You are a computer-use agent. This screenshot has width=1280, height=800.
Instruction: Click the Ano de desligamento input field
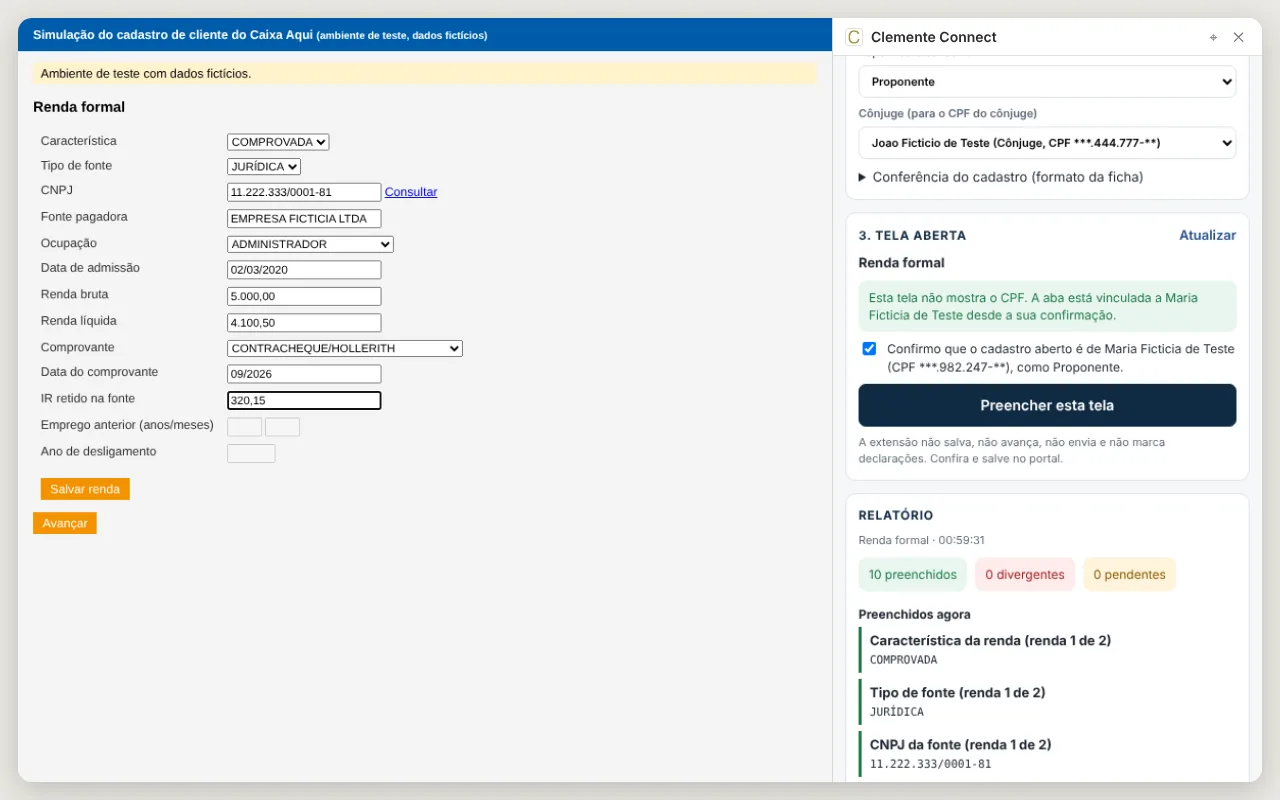(x=251, y=453)
